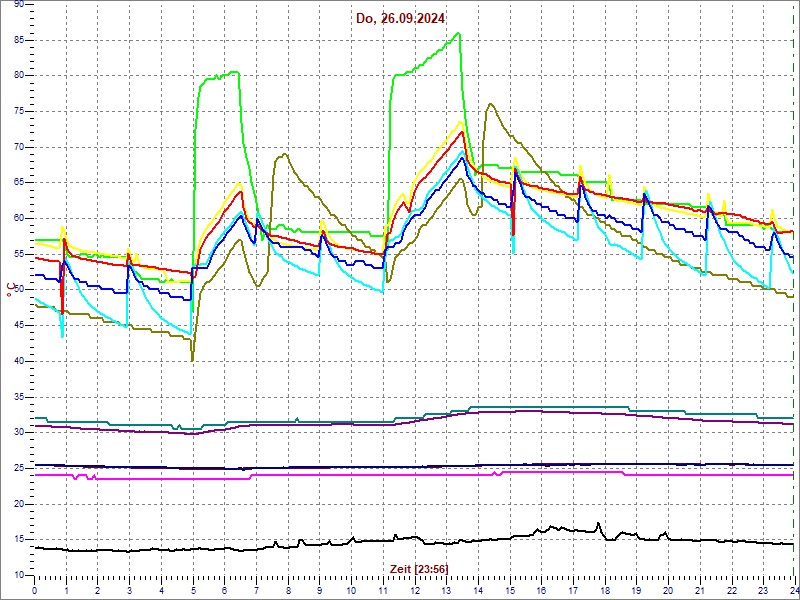Image resolution: width=800 pixels, height=600 pixels.
Task: Select the 60 label on temperature axis
Action: click(x=19, y=218)
